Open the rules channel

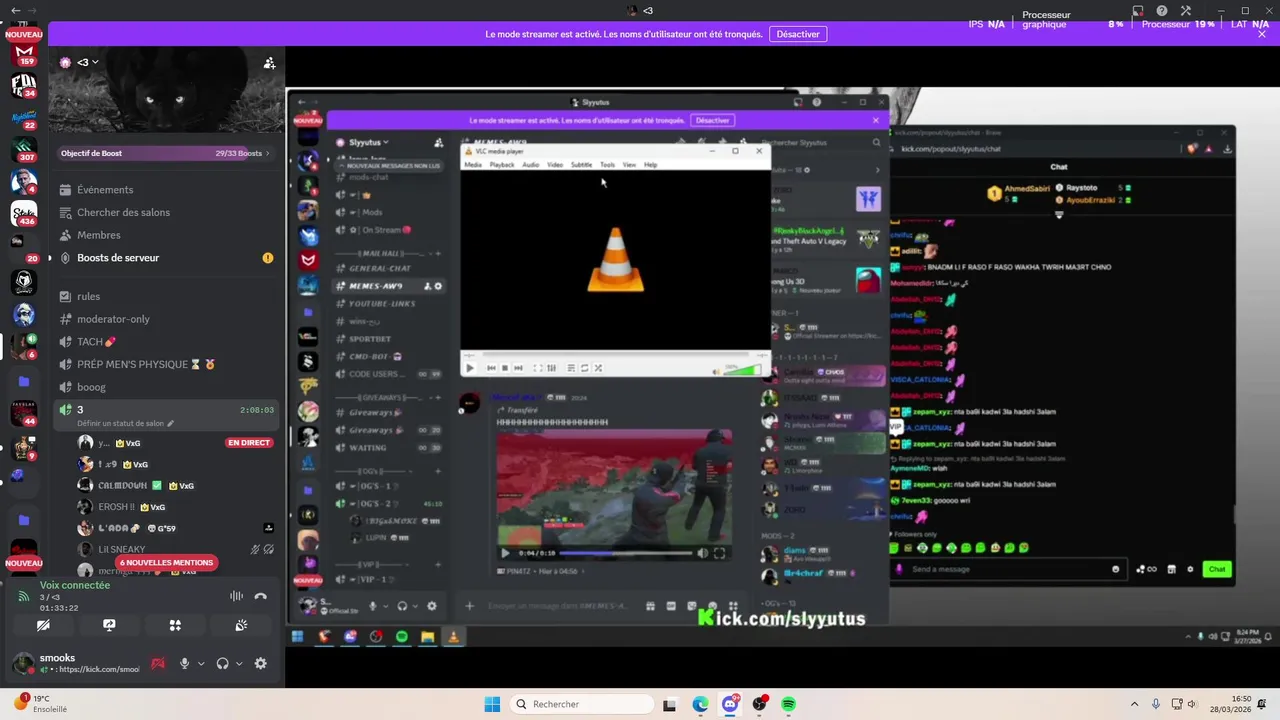point(165,296)
